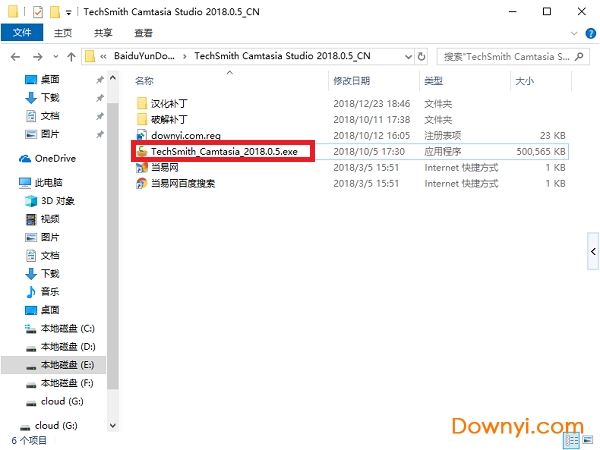This screenshot has width=600, height=450.
Task: Open 本地磁盘 (F:) drive
Action: coord(67,383)
